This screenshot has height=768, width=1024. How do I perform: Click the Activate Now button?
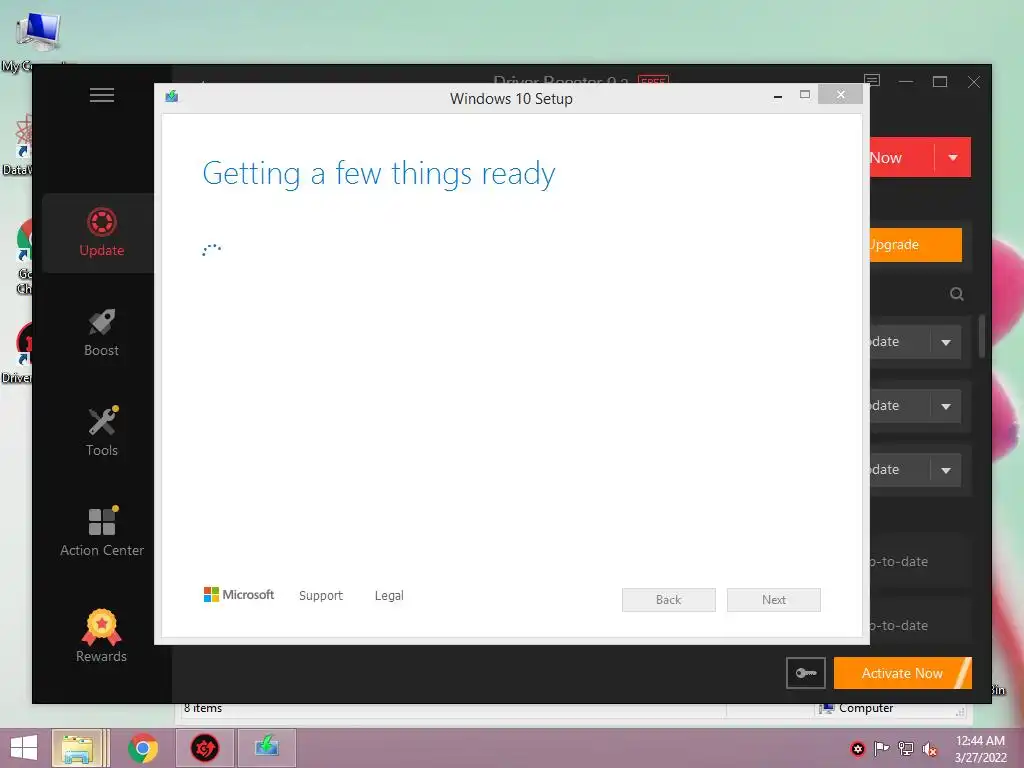point(903,673)
